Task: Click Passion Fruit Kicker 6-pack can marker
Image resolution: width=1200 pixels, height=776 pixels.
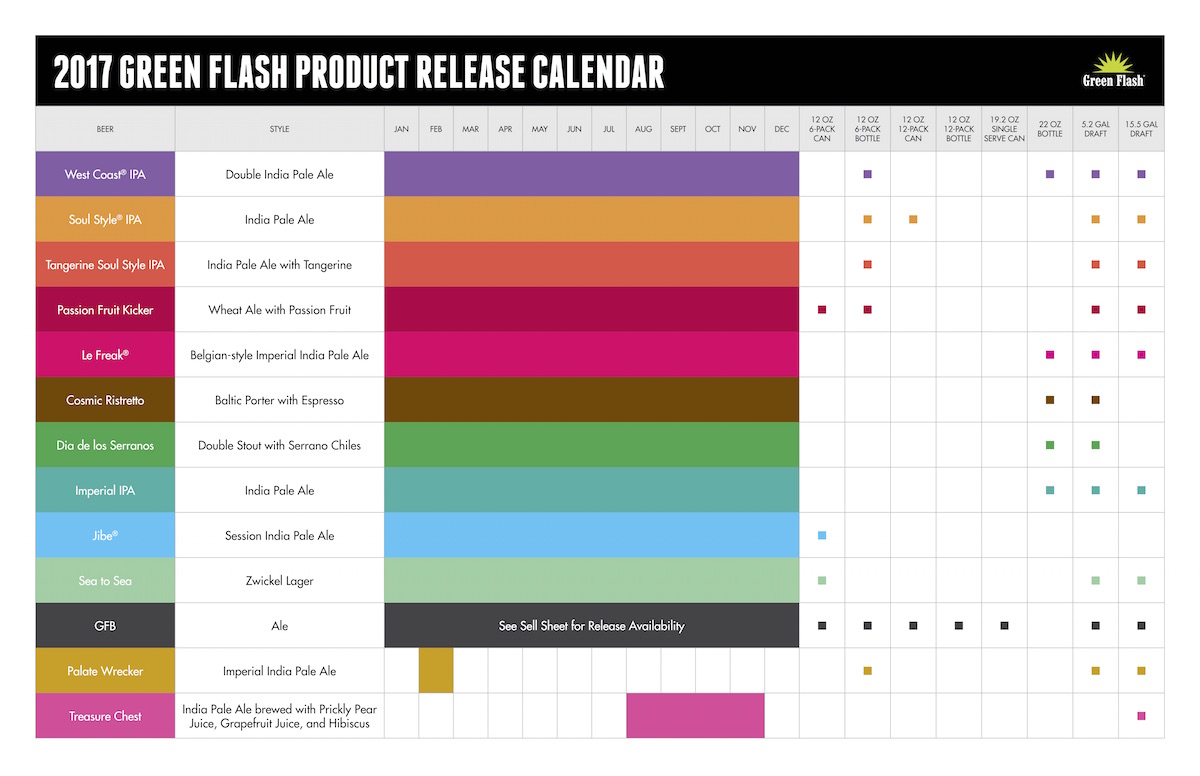Action: point(822,310)
